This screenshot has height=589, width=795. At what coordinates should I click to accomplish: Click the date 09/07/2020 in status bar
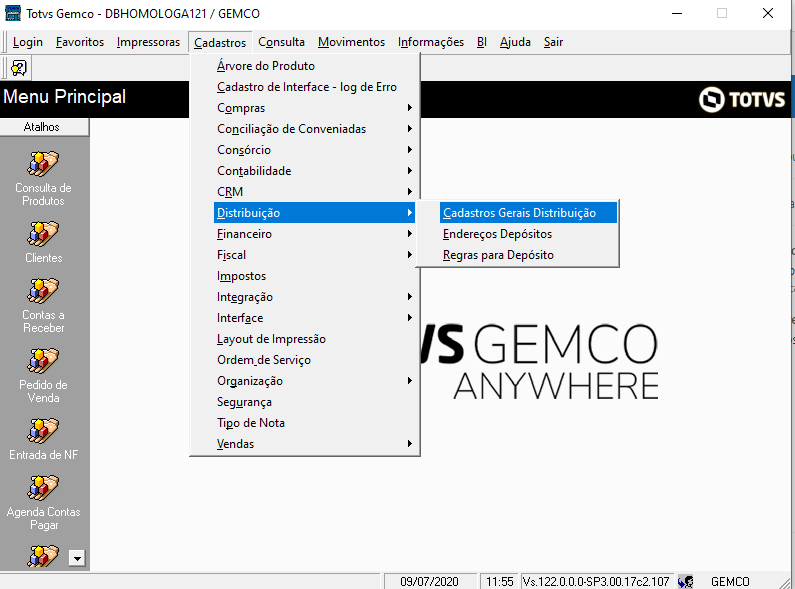pyautogui.click(x=429, y=581)
